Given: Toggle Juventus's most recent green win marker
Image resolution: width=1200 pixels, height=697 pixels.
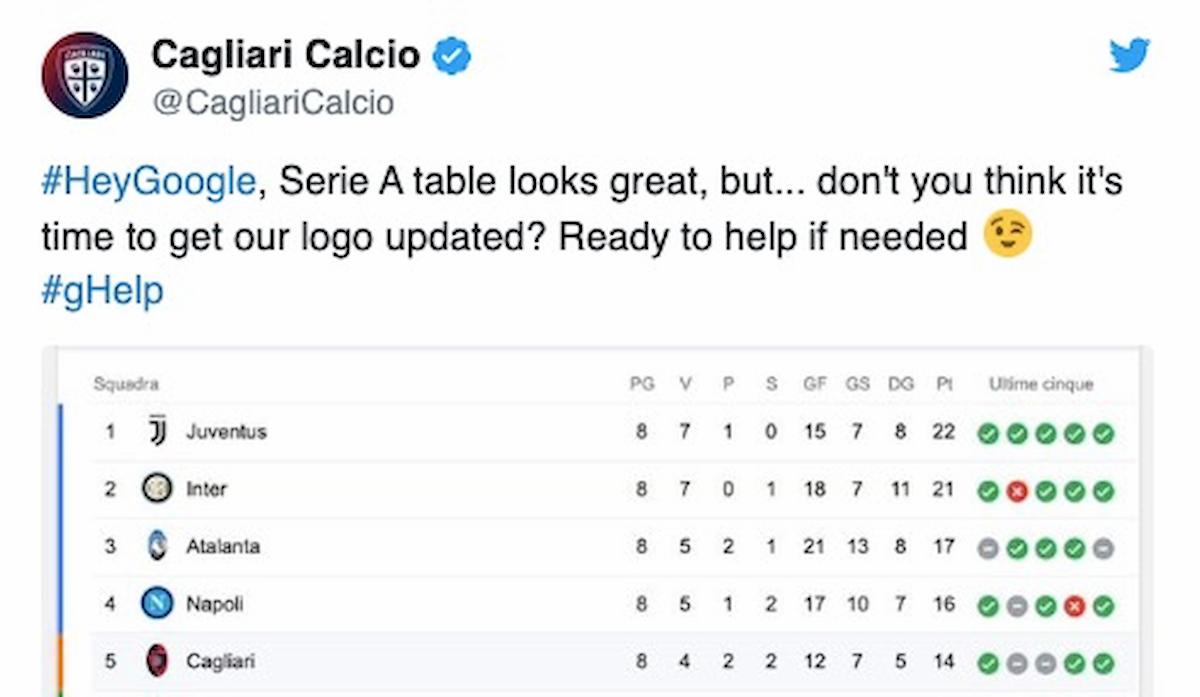Looking at the screenshot, I should [1104, 433].
